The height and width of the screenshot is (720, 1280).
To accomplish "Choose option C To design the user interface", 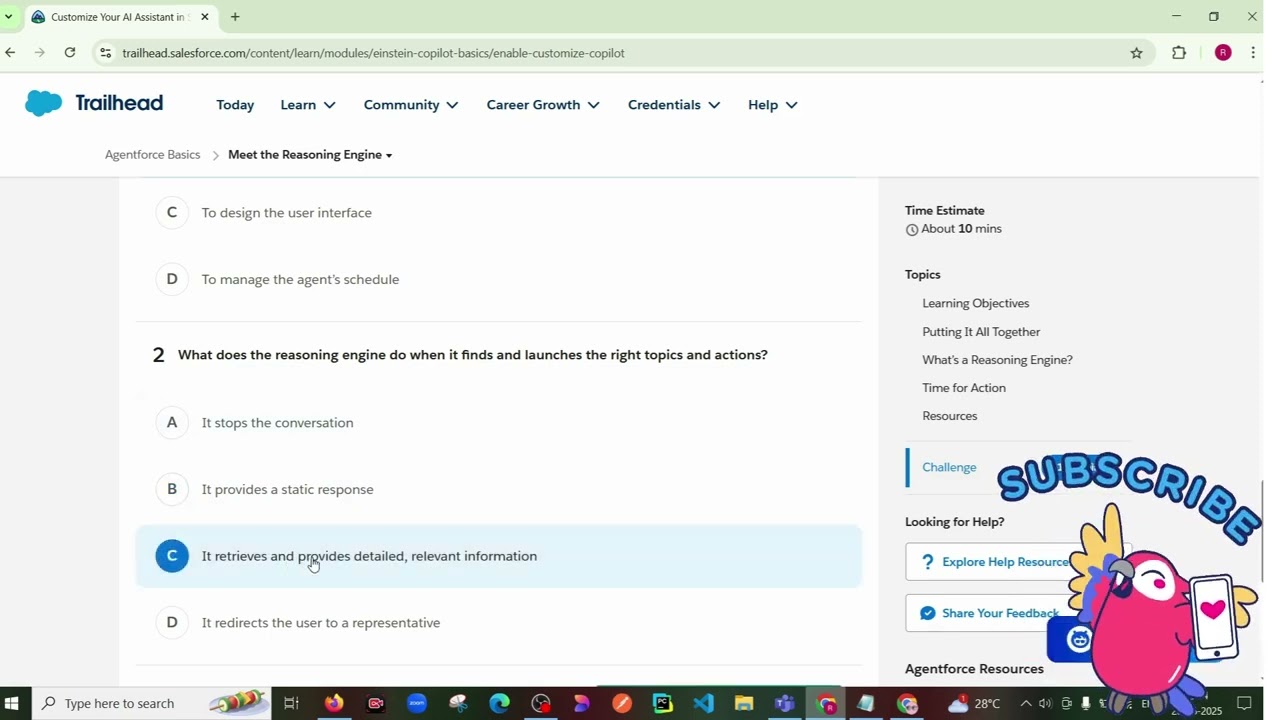I will [x=498, y=212].
